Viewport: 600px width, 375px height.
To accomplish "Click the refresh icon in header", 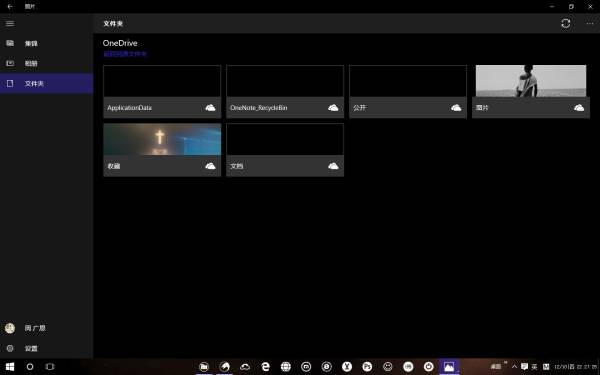I will pos(566,23).
